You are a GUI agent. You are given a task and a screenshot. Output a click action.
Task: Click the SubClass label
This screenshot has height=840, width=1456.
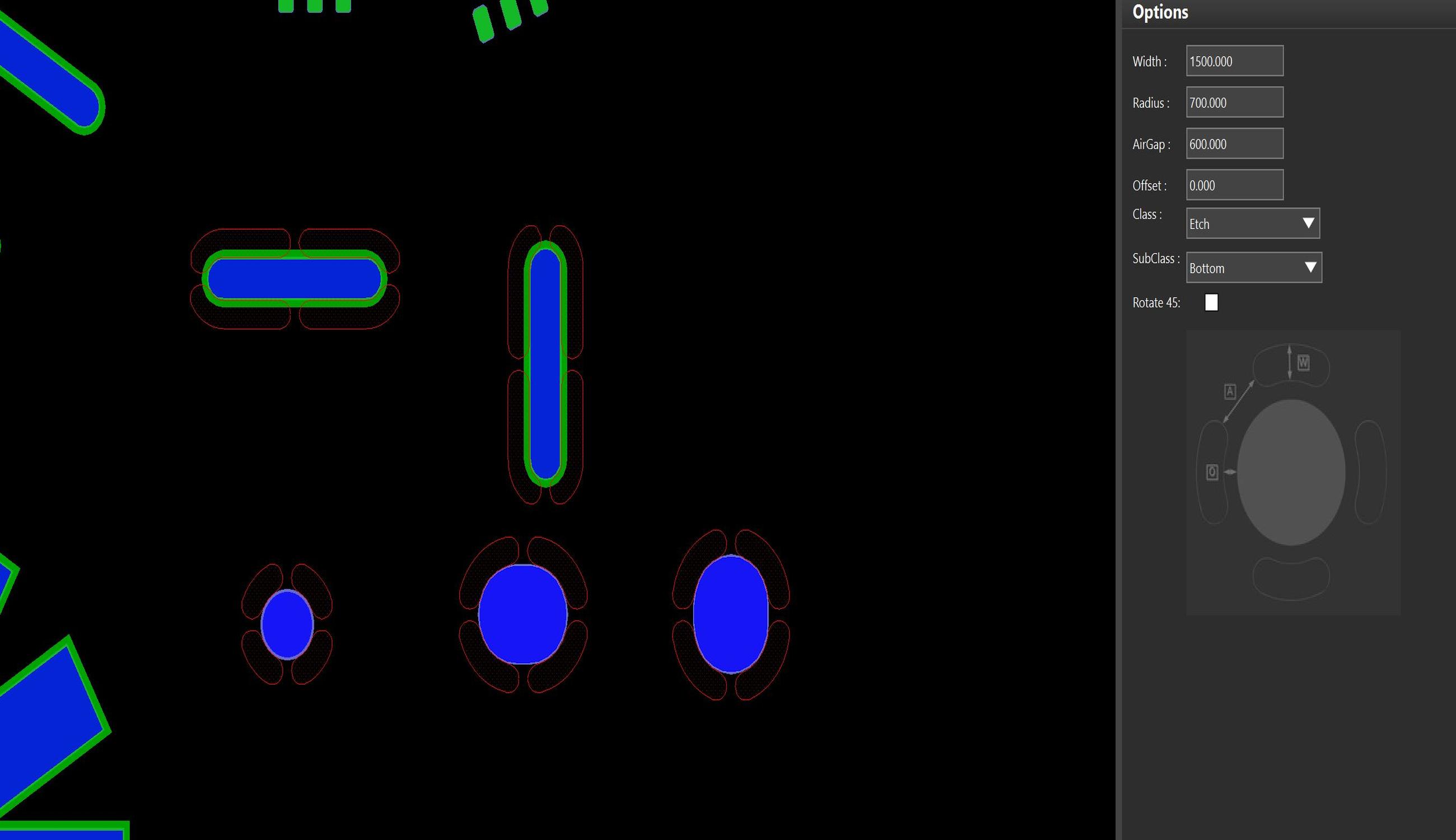[x=1155, y=259]
